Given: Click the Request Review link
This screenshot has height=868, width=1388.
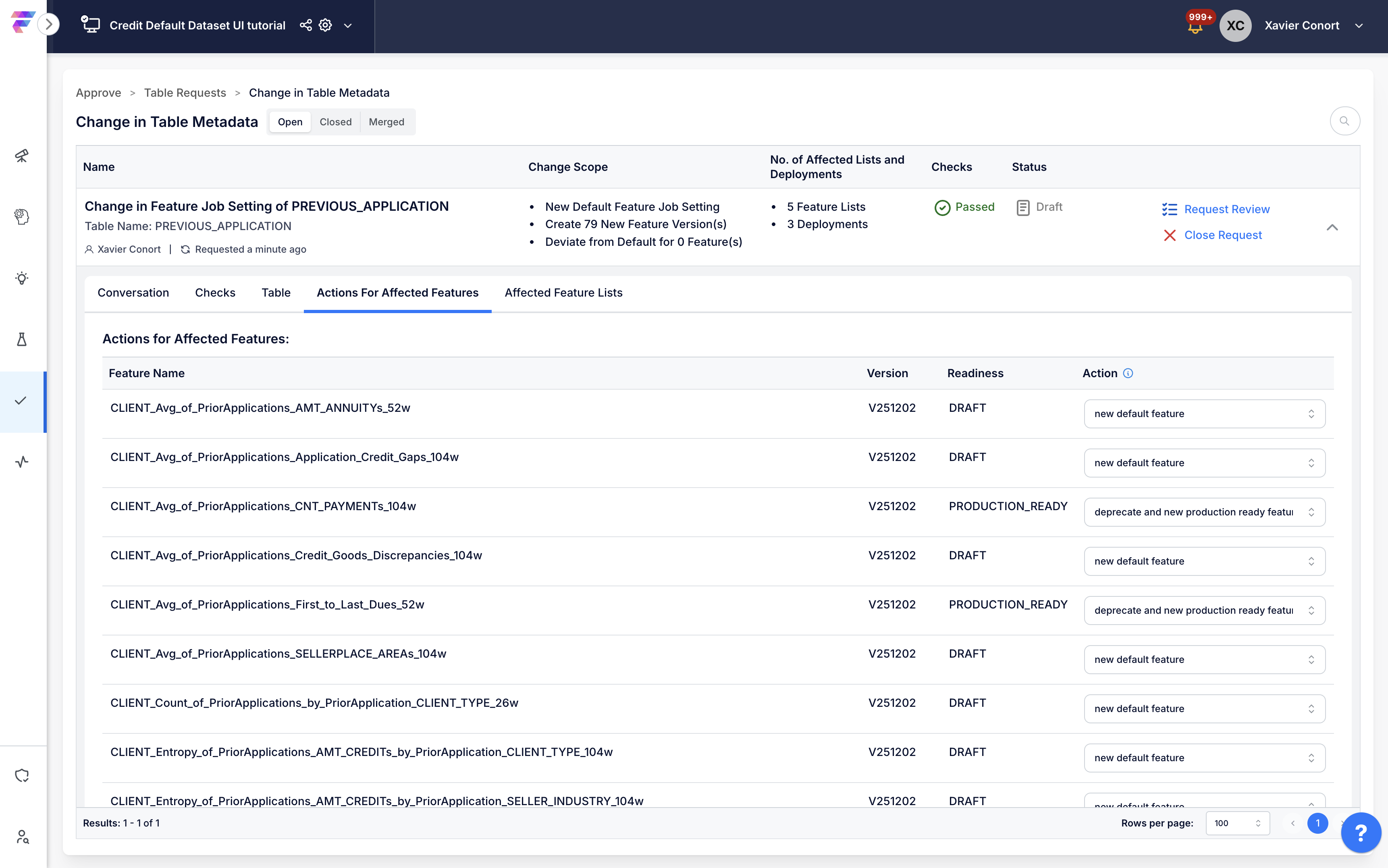Looking at the screenshot, I should coord(1226,209).
